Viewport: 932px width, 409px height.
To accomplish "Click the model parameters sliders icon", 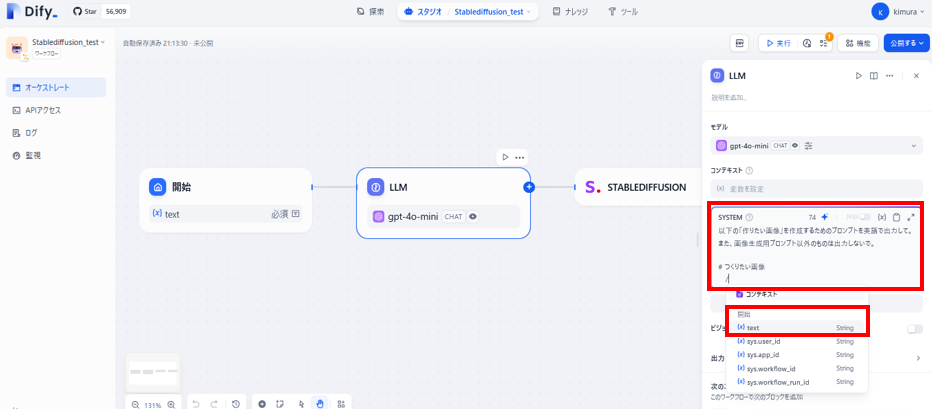I will (808, 146).
